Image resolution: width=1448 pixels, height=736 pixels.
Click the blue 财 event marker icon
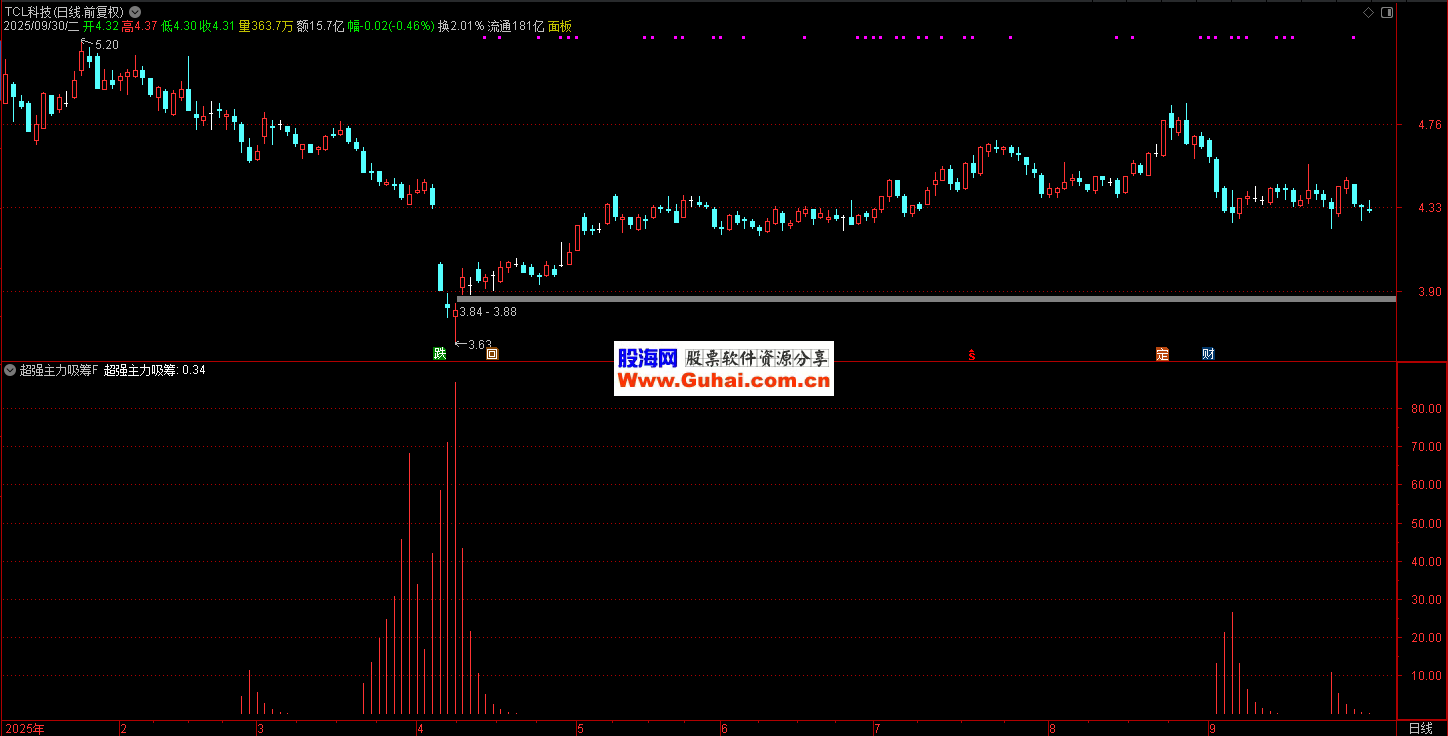pyautogui.click(x=1208, y=353)
